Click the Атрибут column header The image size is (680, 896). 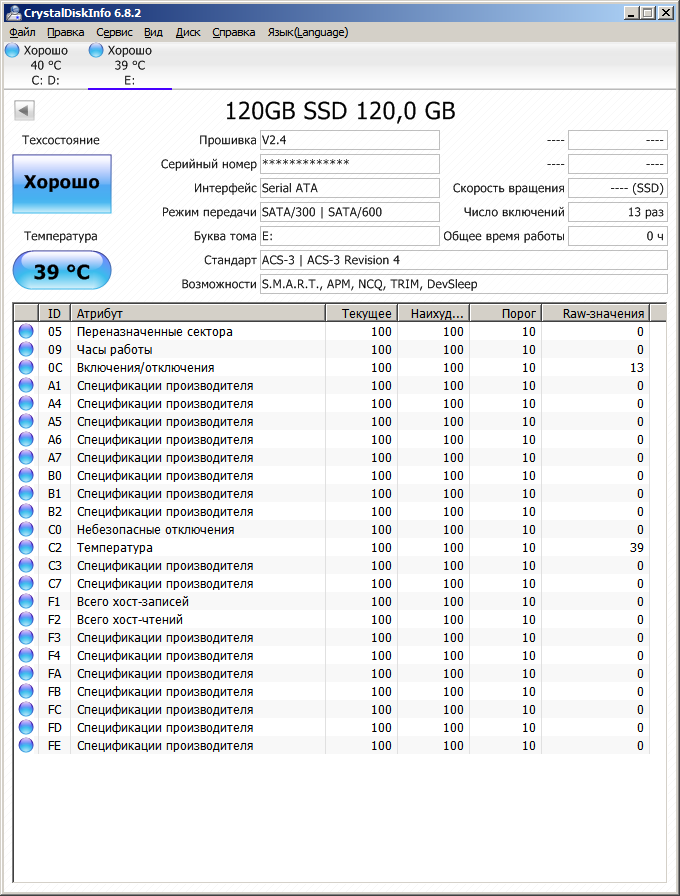click(x=198, y=313)
